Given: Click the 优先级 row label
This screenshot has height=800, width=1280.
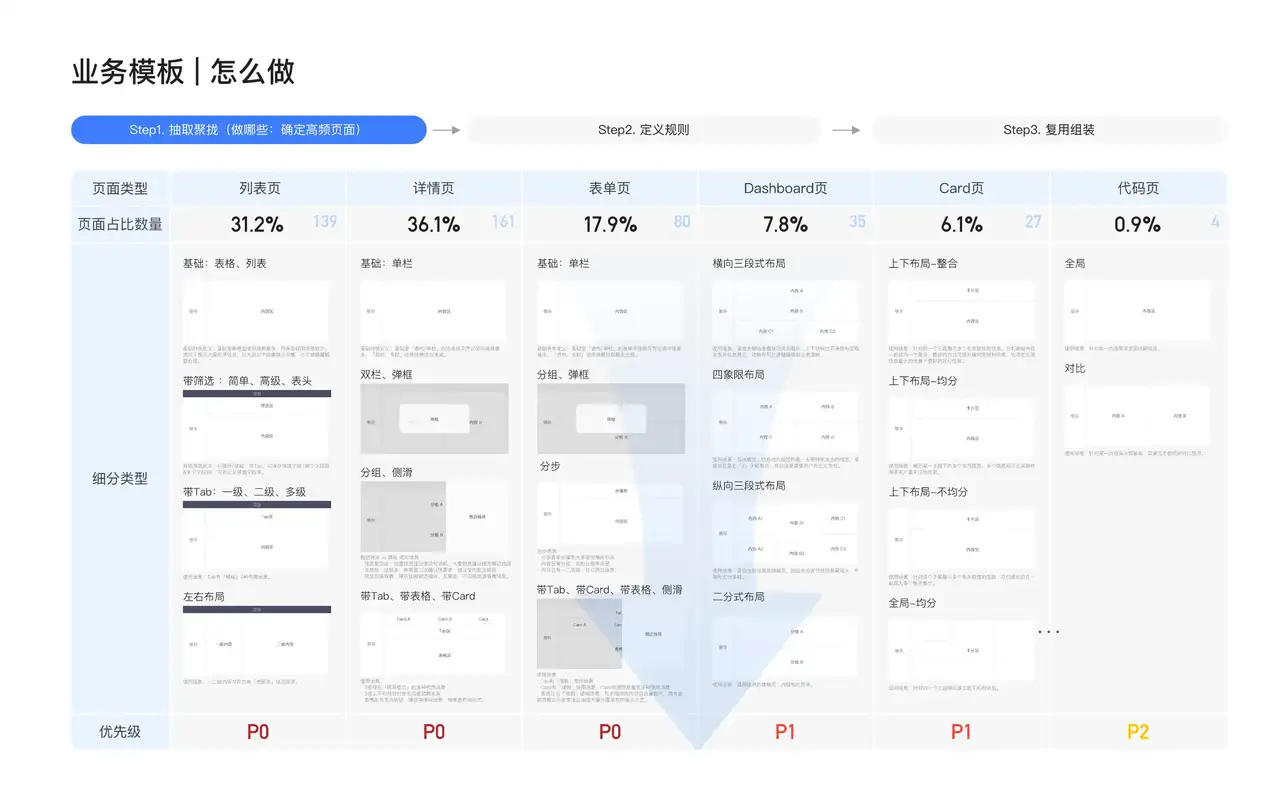Looking at the screenshot, I should tap(120, 731).
